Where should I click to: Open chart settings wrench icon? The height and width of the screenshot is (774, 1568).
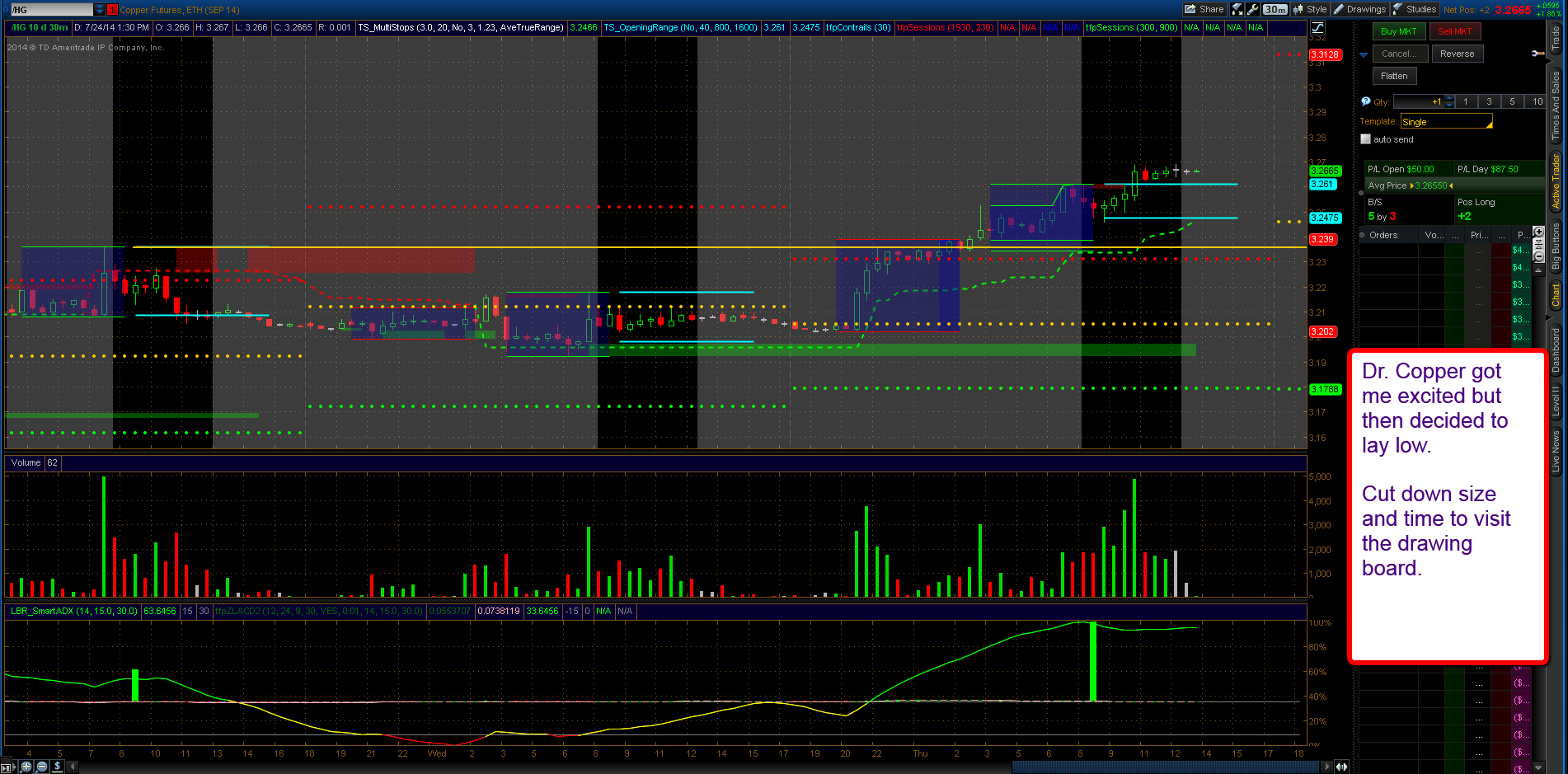pyautogui.click(x=1253, y=9)
